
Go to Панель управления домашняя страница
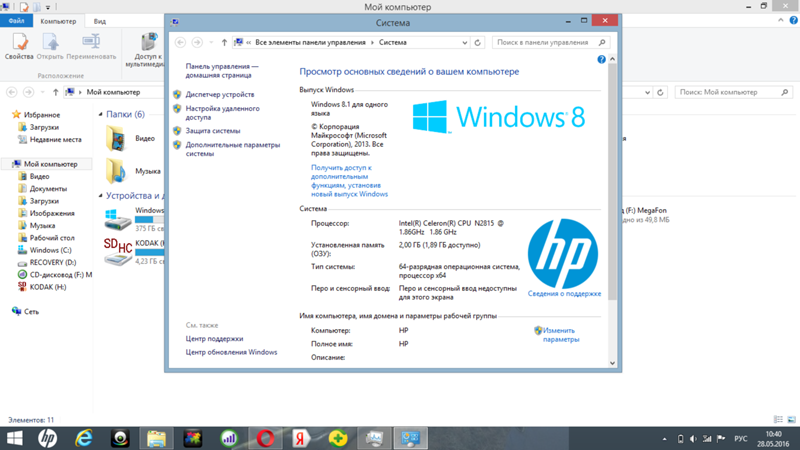click(222, 70)
